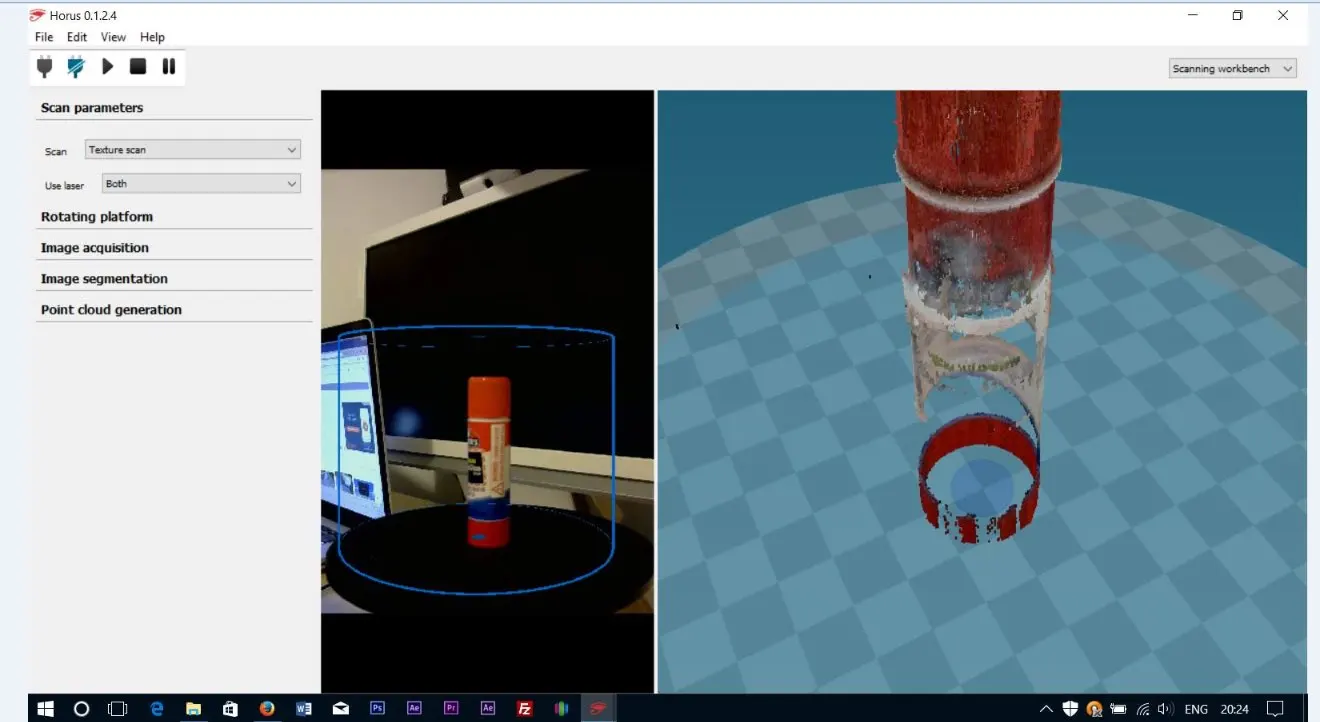Image resolution: width=1320 pixels, height=722 pixels.
Task: Open Premiere Pro from the taskbar
Action: 451,709
